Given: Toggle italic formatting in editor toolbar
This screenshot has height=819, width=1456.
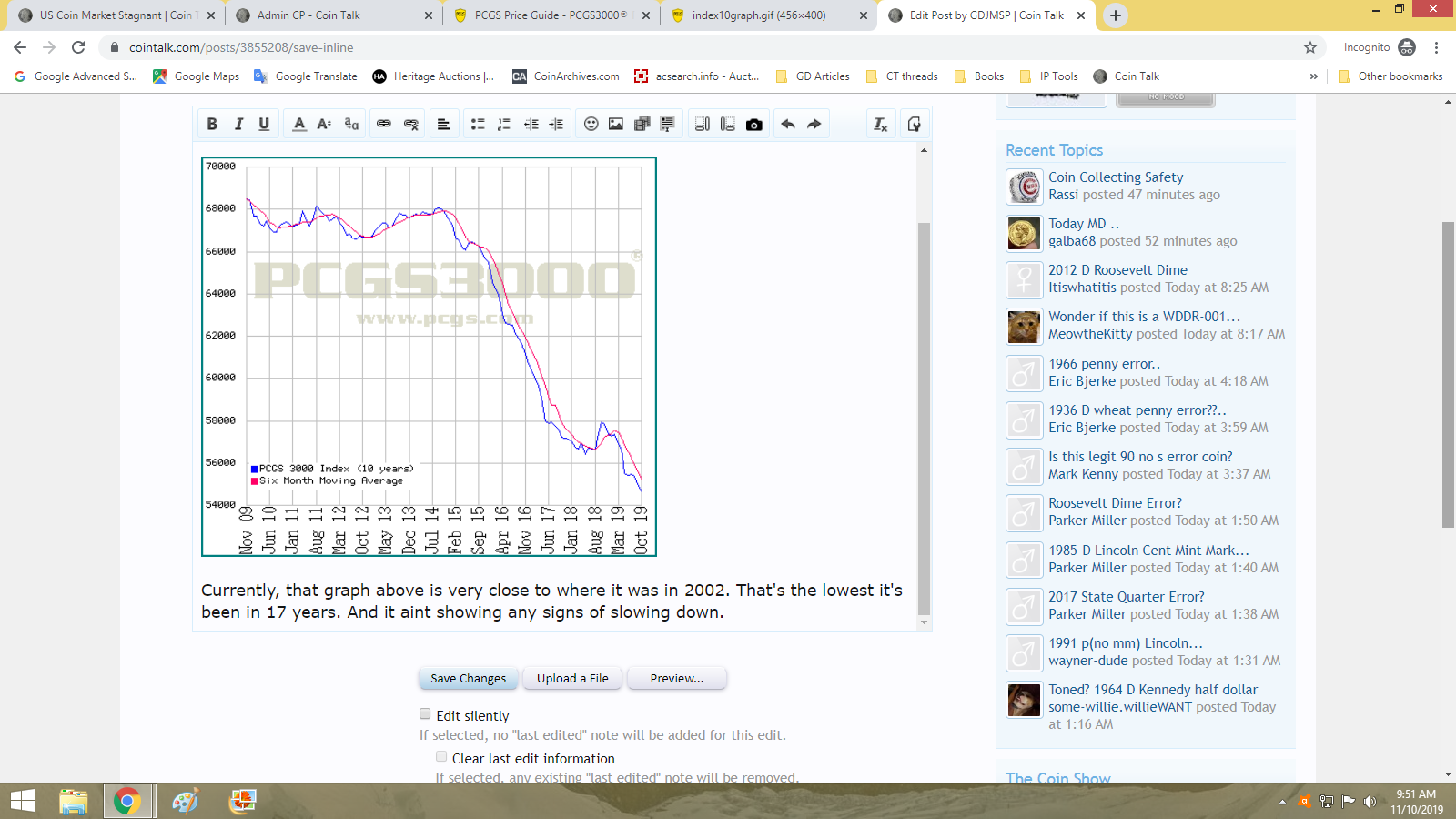Looking at the screenshot, I should coord(238,124).
